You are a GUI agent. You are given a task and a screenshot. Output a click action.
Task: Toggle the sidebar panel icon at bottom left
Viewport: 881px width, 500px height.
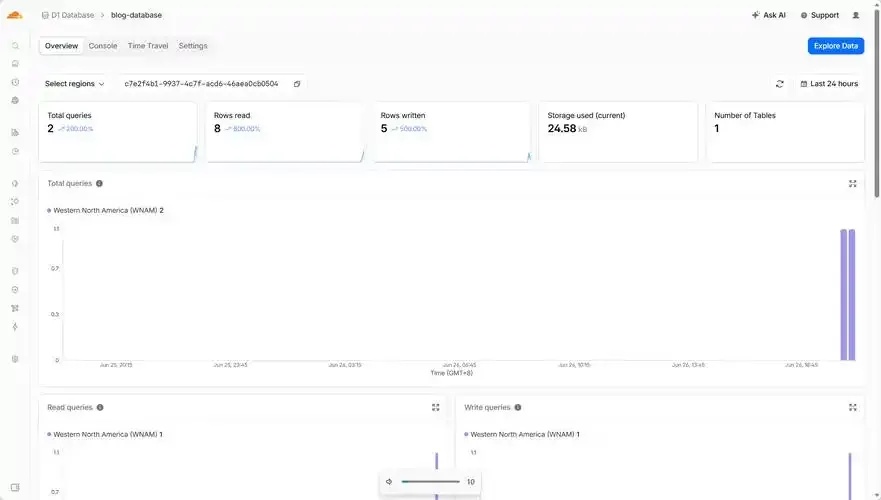(15, 487)
